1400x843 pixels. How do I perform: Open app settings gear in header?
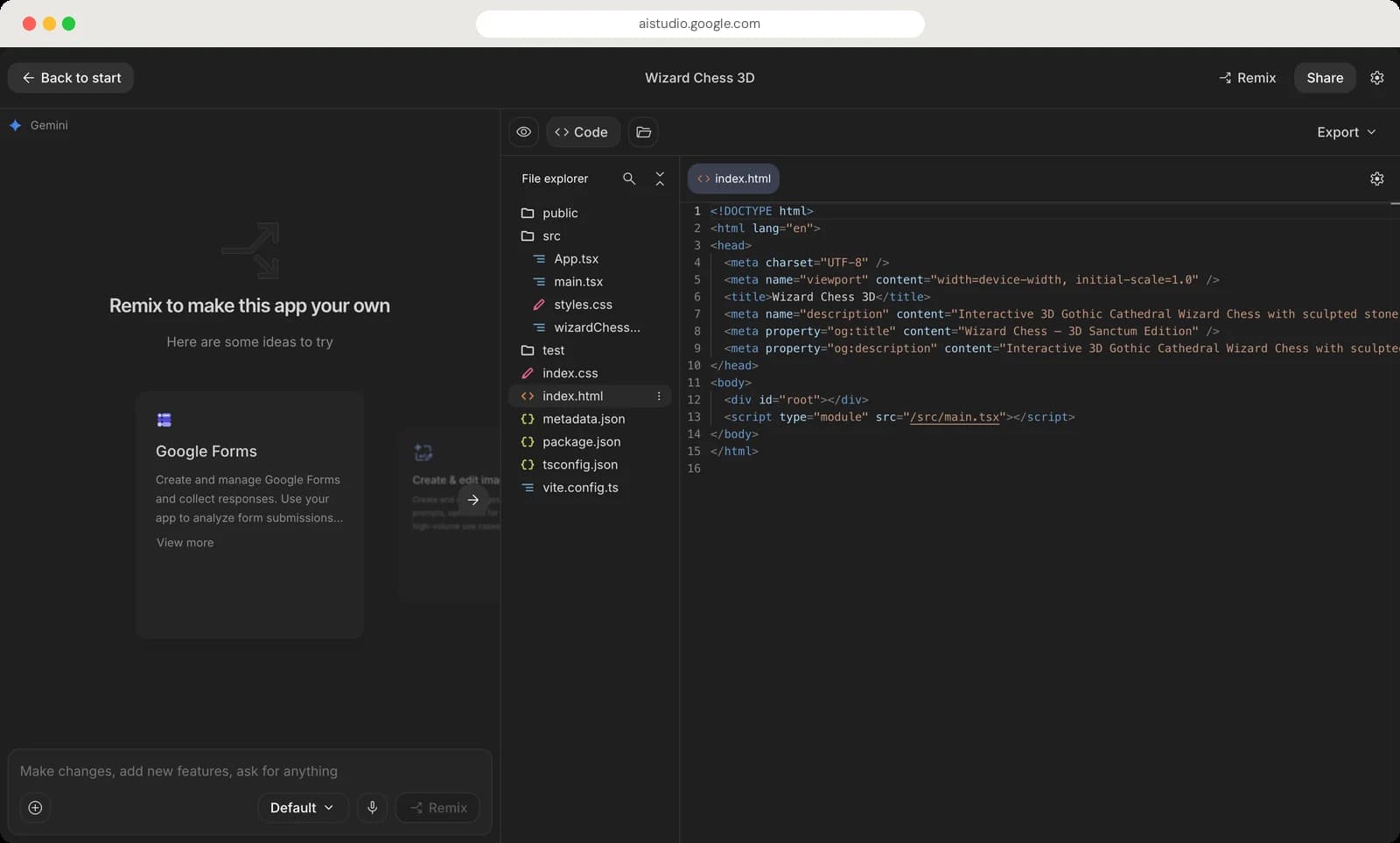(1376, 78)
